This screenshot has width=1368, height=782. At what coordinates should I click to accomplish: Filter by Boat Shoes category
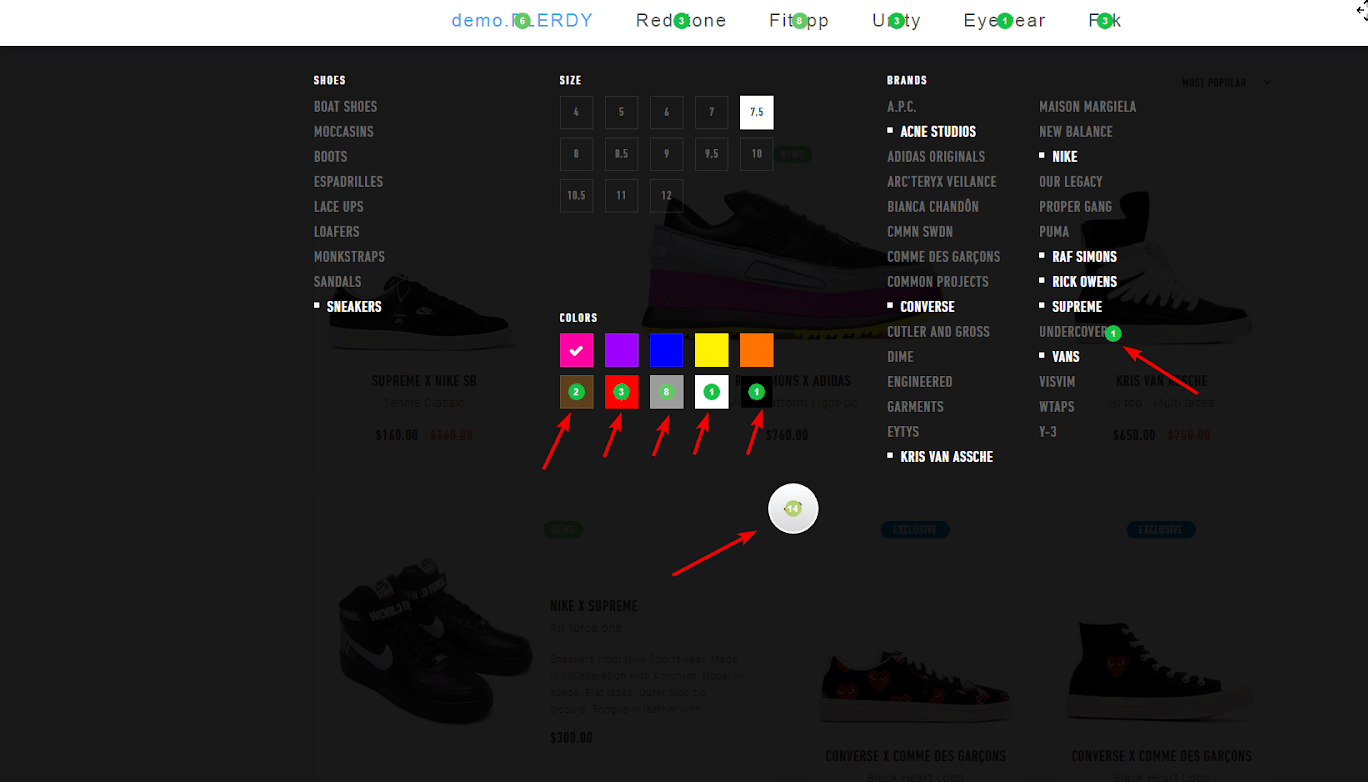345,107
